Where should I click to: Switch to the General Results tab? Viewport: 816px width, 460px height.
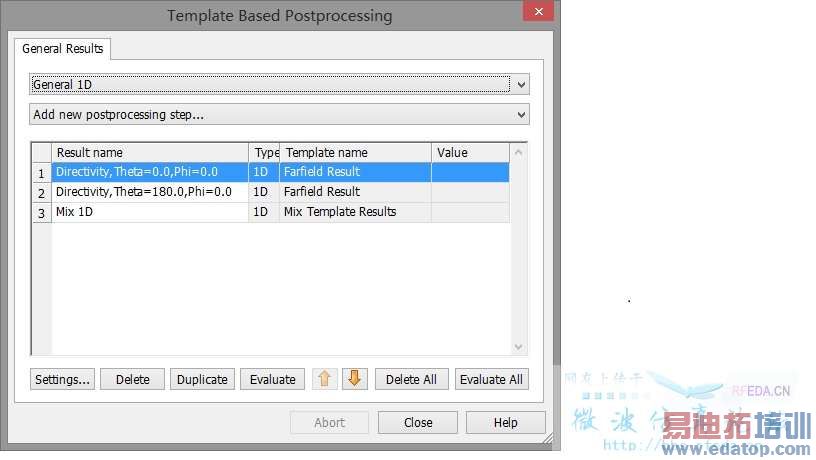click(63, 48)
